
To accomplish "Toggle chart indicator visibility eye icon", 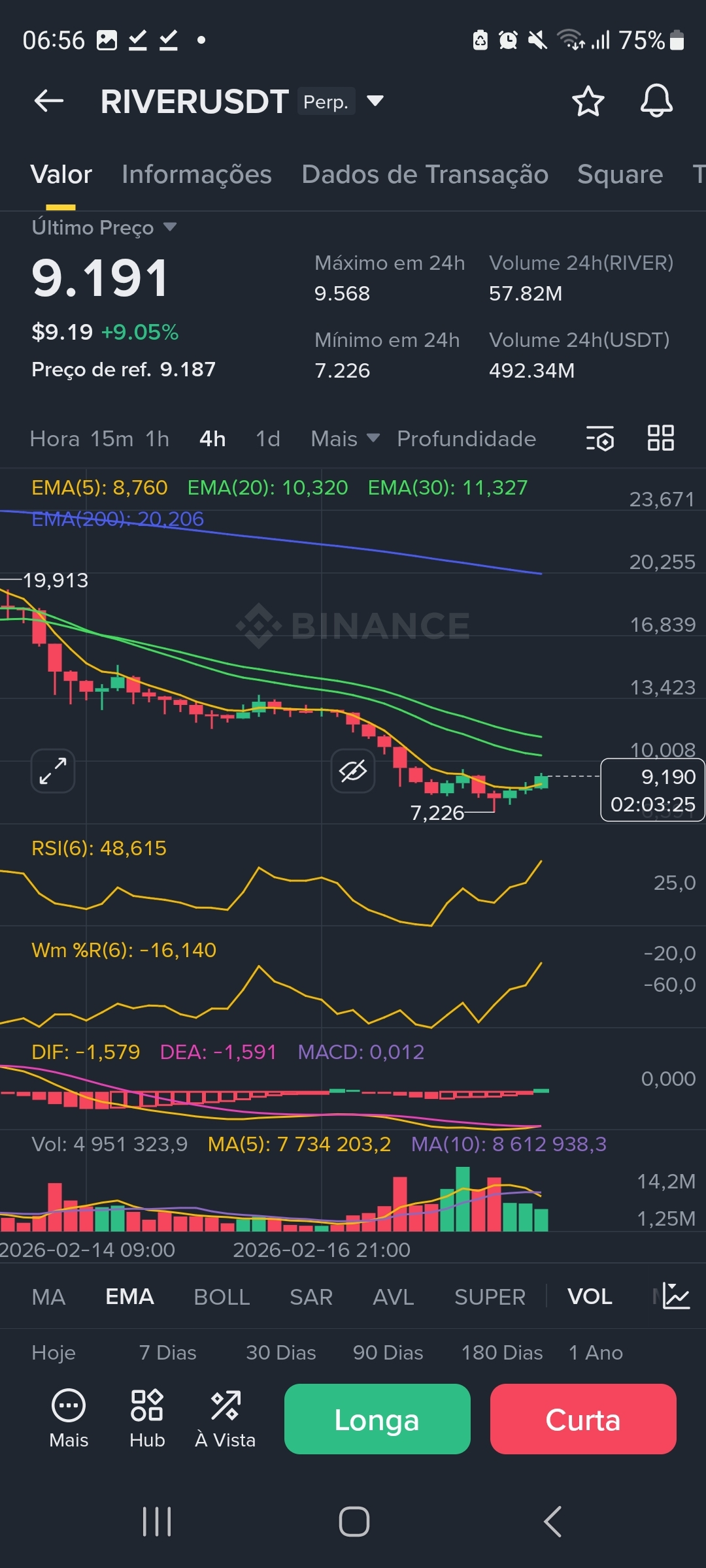I will 353,771.
